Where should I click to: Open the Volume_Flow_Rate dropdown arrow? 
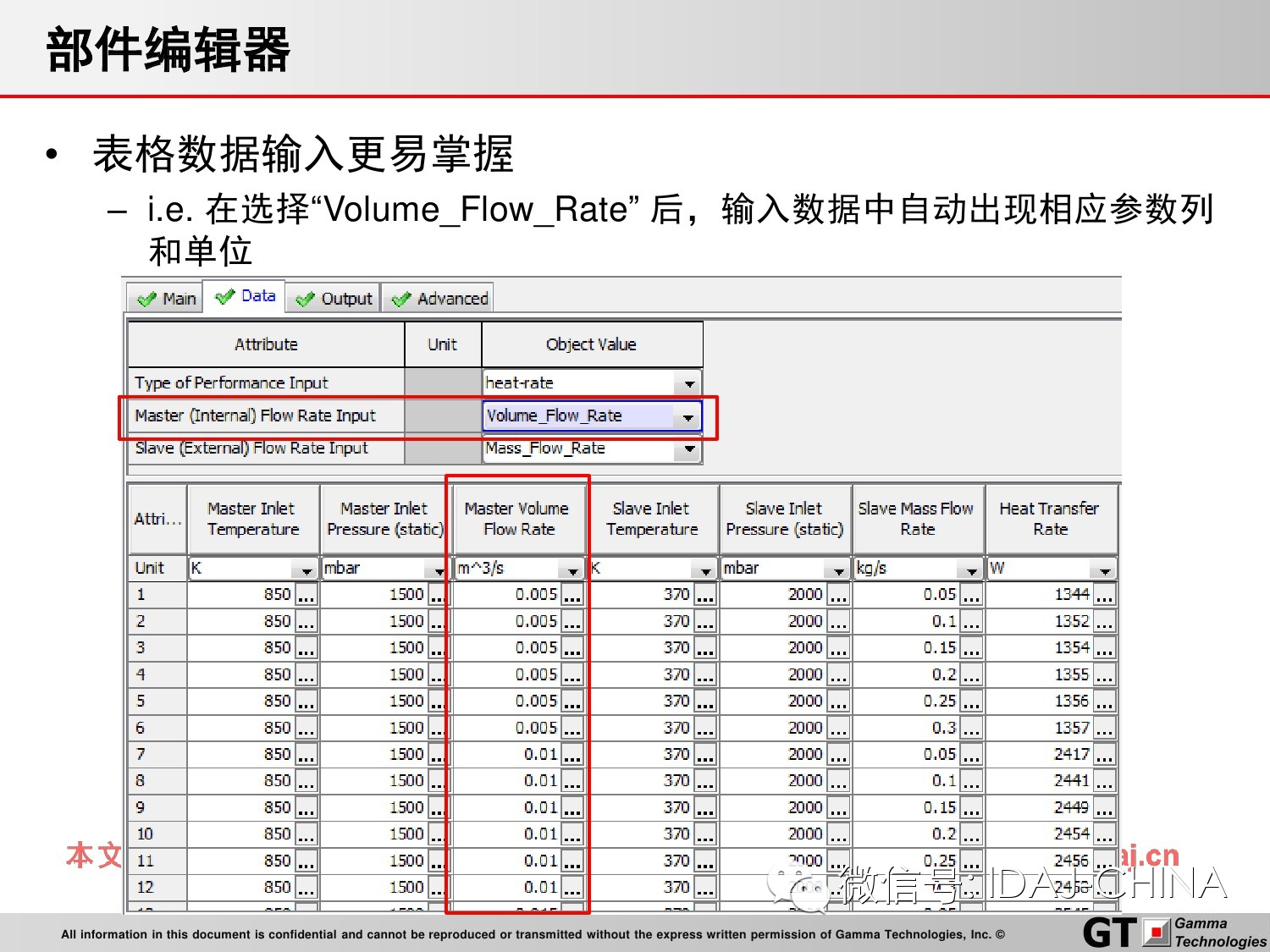[687, 416]
